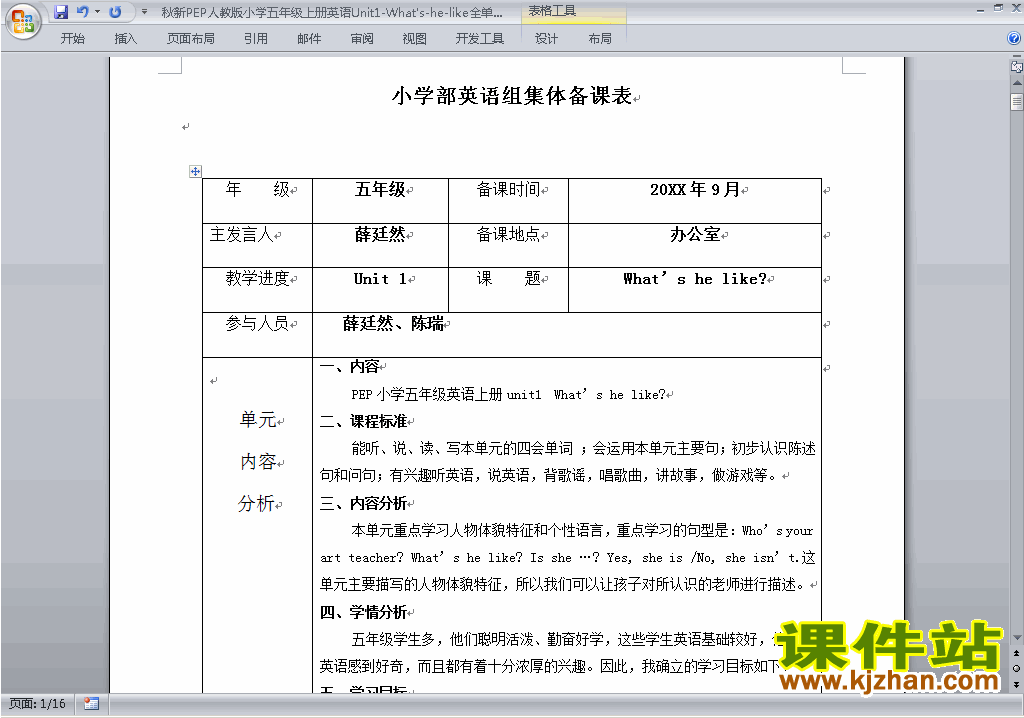Image resolution: width=1024 pixels, height=718 pixels.
Task: Undo the last action
Action: 82,12
